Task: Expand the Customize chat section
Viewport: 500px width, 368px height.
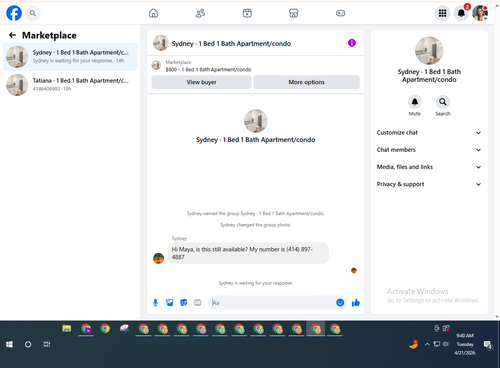Action: point(429,133)
